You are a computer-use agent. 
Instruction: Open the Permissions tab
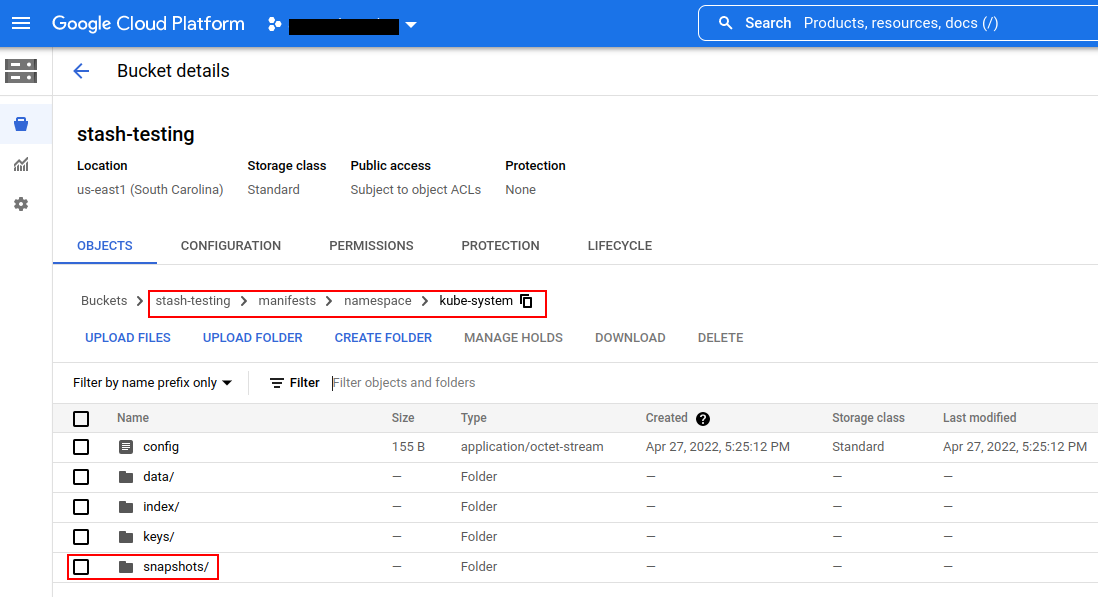(x=371, y=246)
